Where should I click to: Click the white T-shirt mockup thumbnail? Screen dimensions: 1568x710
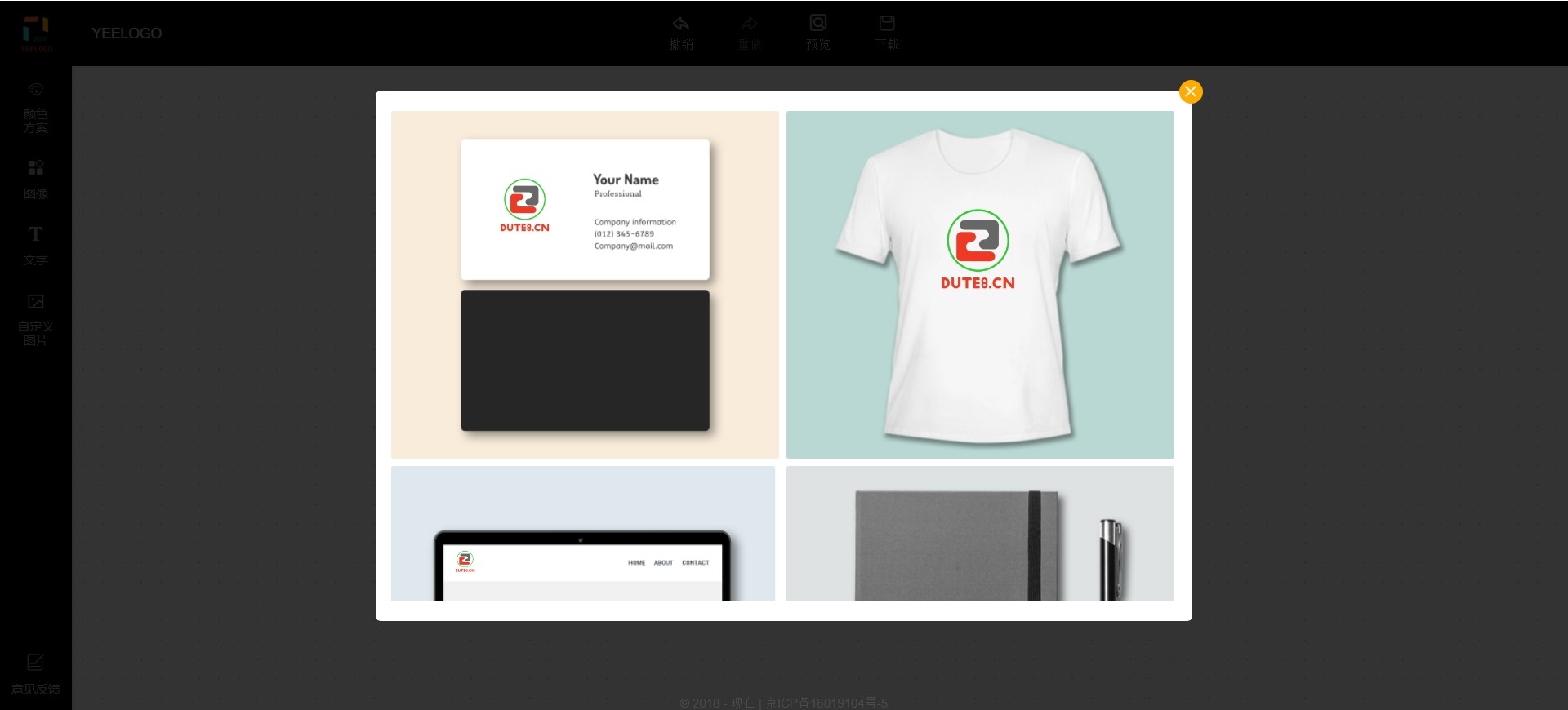(x=980, y=284)
